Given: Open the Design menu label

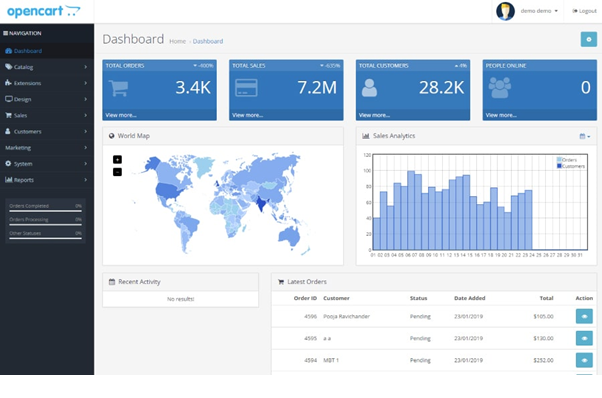Looking at the screenshot, I should tap(22, 99).
